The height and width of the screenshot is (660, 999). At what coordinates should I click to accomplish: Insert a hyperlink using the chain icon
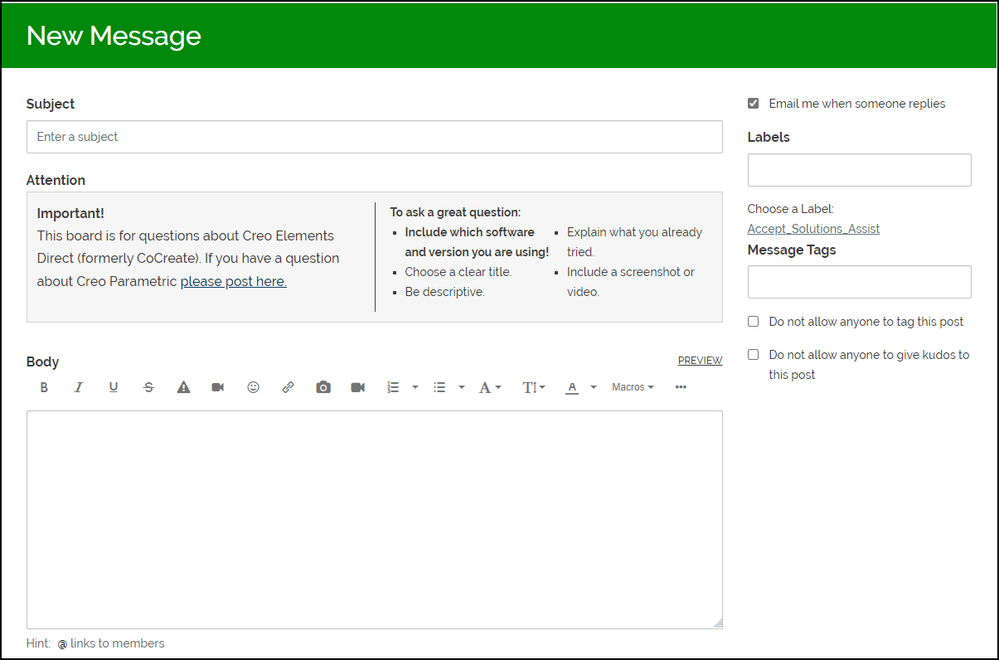(288, 387)
